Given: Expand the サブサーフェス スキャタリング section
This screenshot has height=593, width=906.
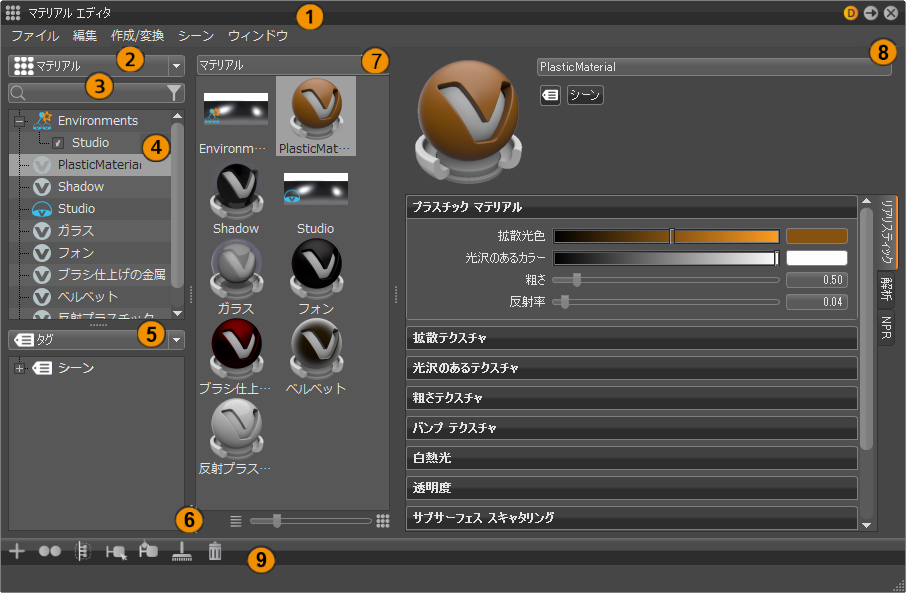Looking at the screenshot, I should coord(631,518).
